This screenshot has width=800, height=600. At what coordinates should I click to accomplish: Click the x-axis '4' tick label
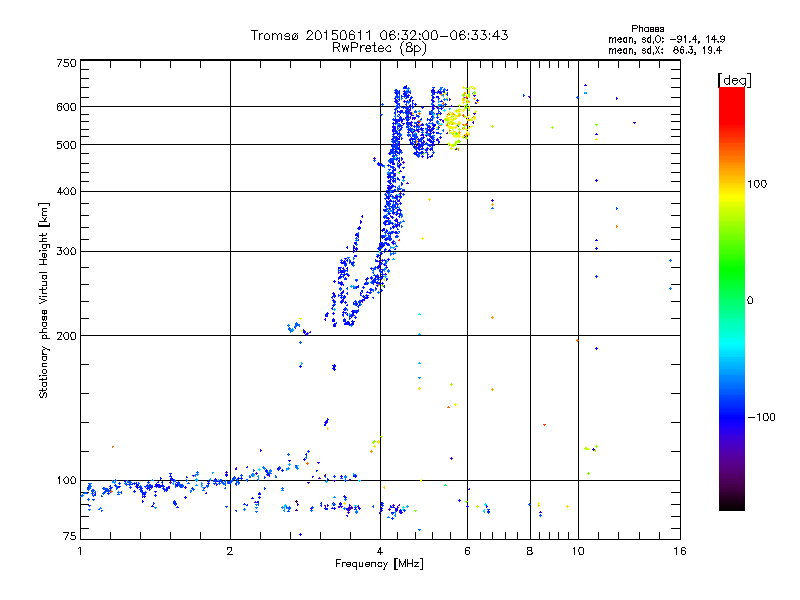pyautogui.click(x=380, y=551)
